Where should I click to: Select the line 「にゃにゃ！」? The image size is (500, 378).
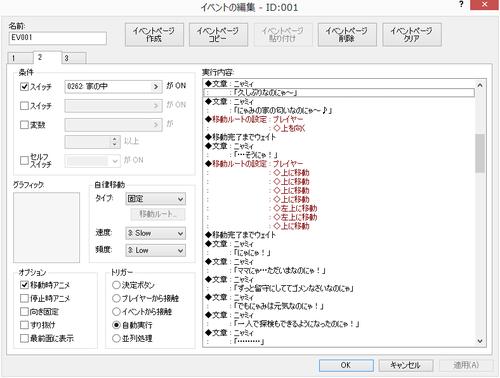click(x=339, y=253)
